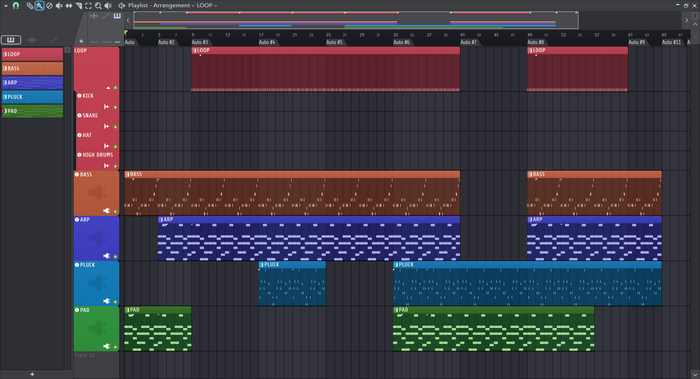
Task: Mute the HIGH DRUMS track
Action: (x=115, y=166)
